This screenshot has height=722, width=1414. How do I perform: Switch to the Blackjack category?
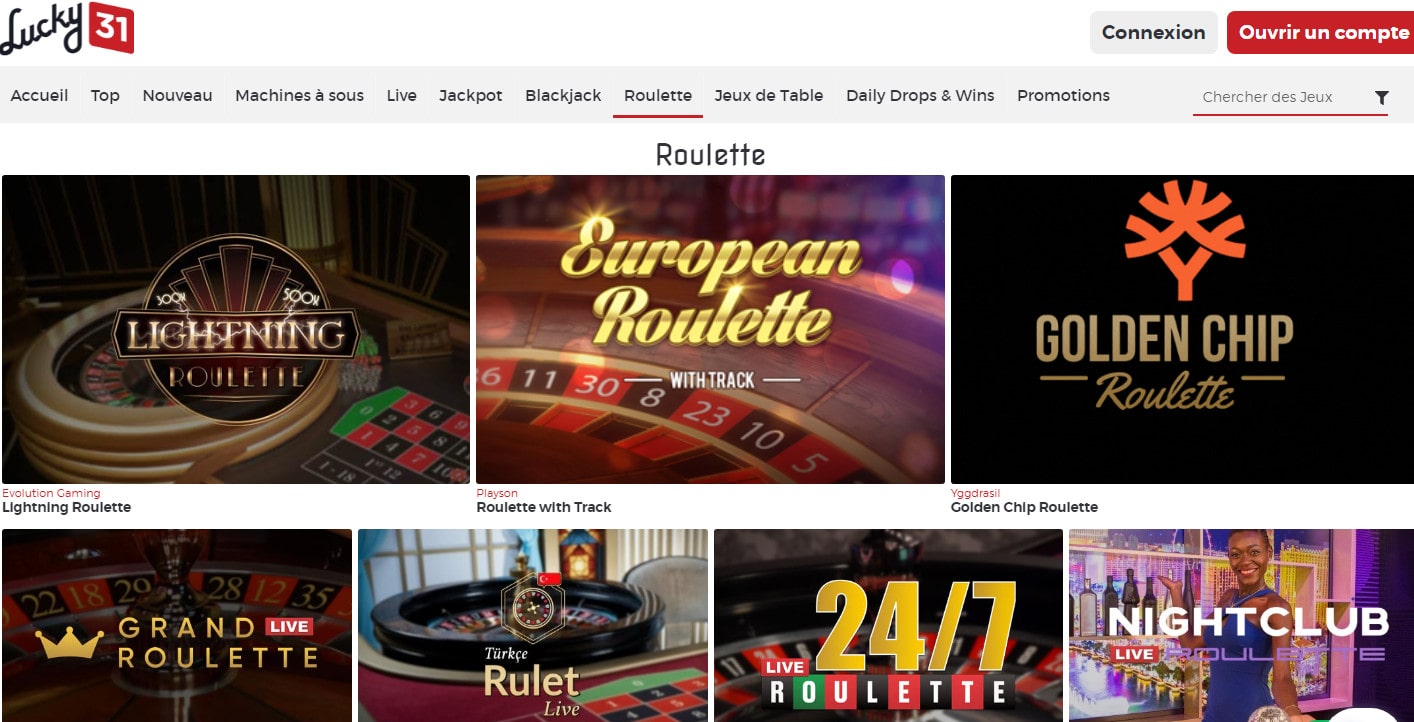(563, 96)
